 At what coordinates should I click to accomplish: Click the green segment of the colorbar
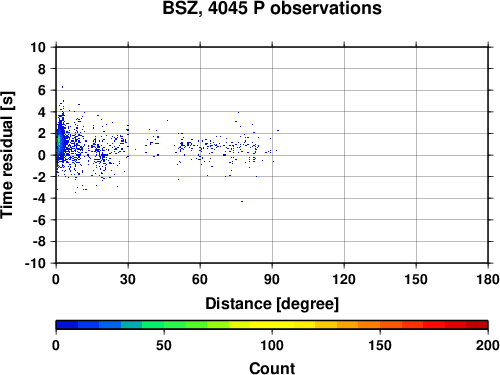[174, 325]
